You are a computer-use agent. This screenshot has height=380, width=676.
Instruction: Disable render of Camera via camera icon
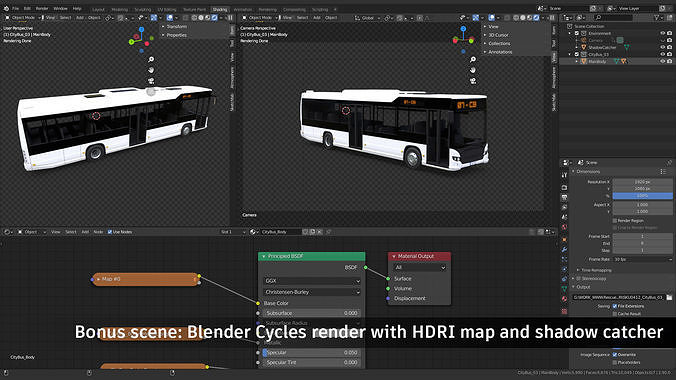(670, 40)
